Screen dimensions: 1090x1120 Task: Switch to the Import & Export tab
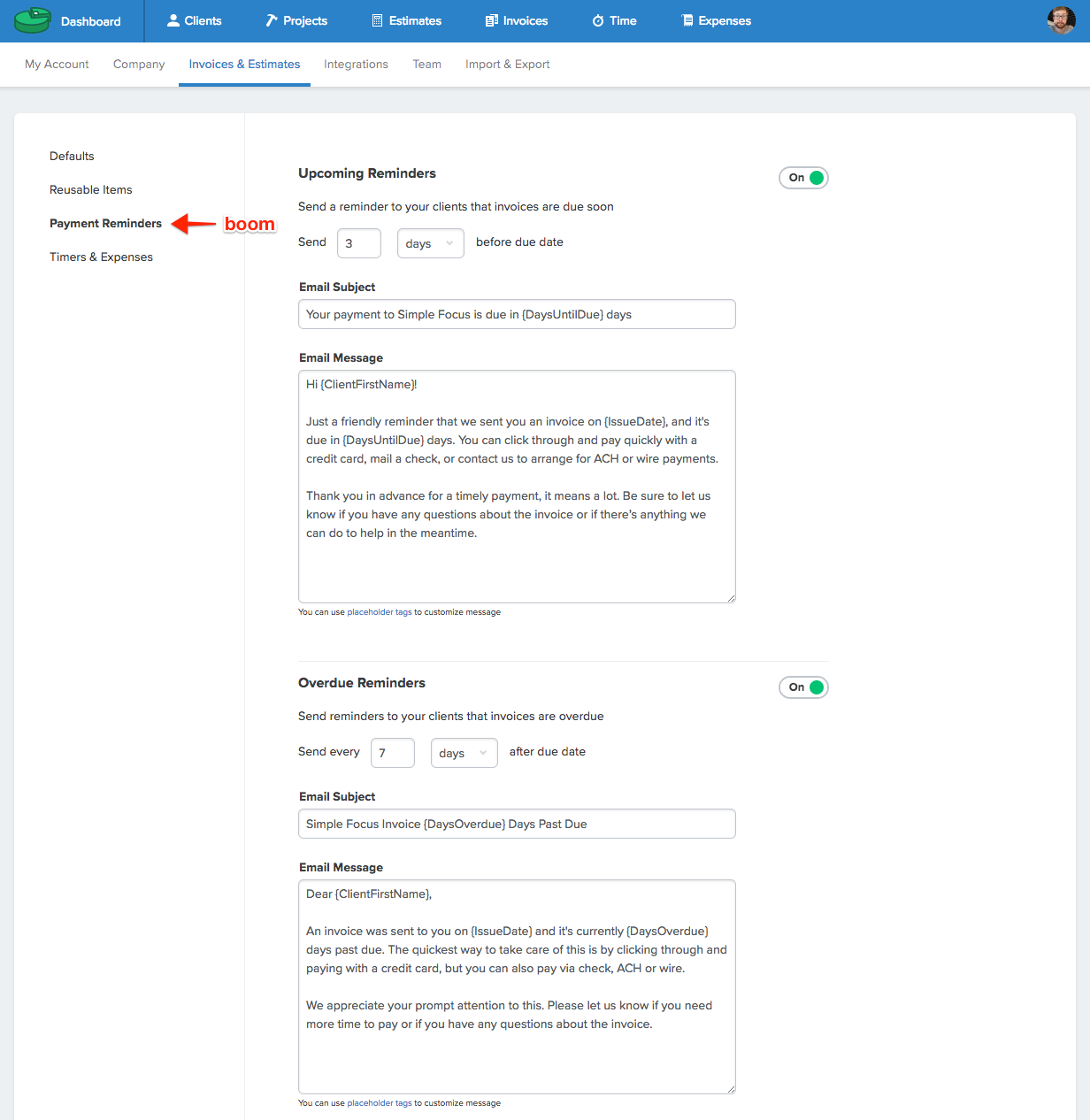pos(508,65)
